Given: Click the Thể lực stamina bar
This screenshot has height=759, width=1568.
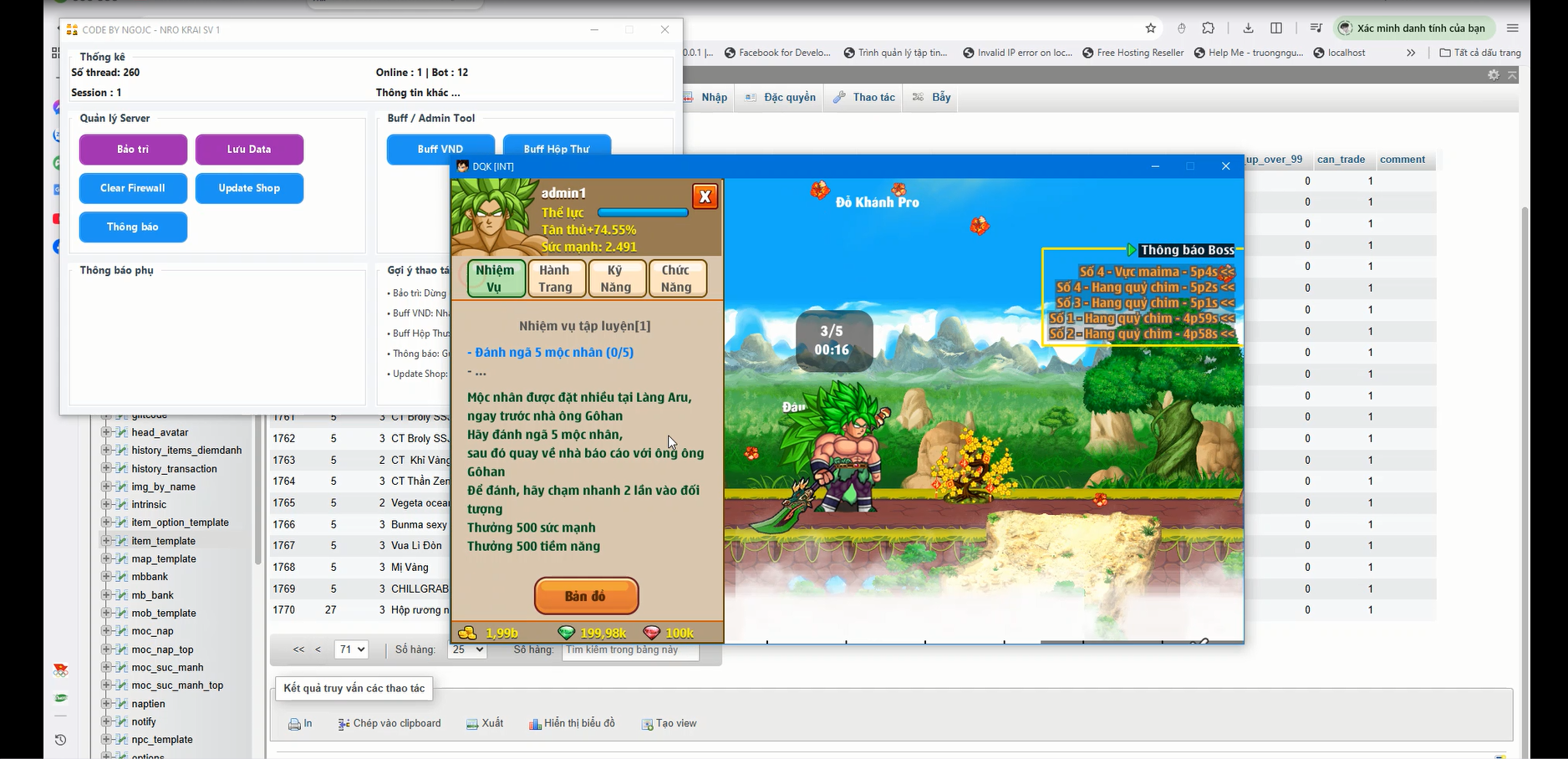Looking at the screenshot, I should tap(643, 213).
